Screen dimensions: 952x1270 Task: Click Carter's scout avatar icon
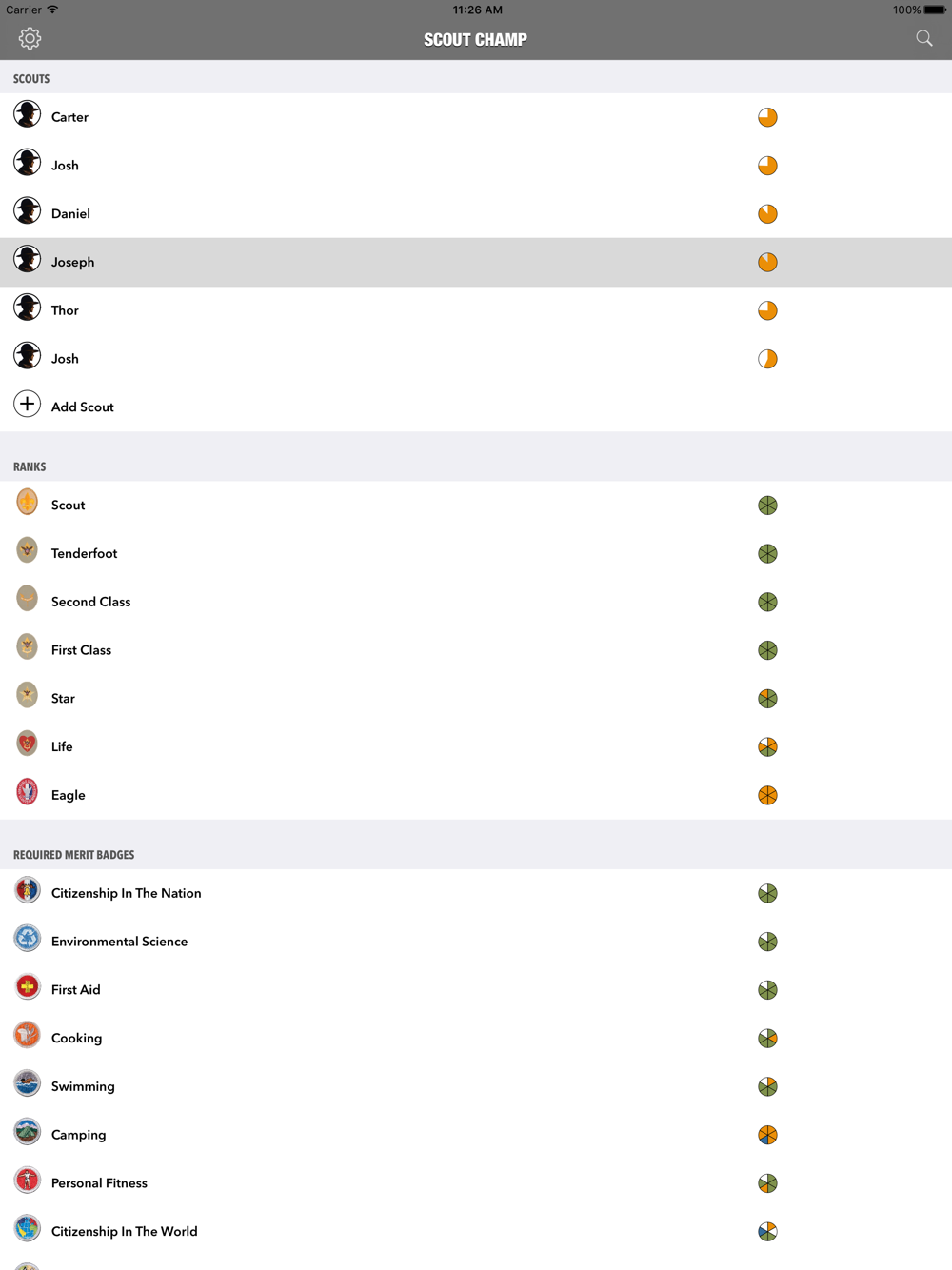point(28,114)
